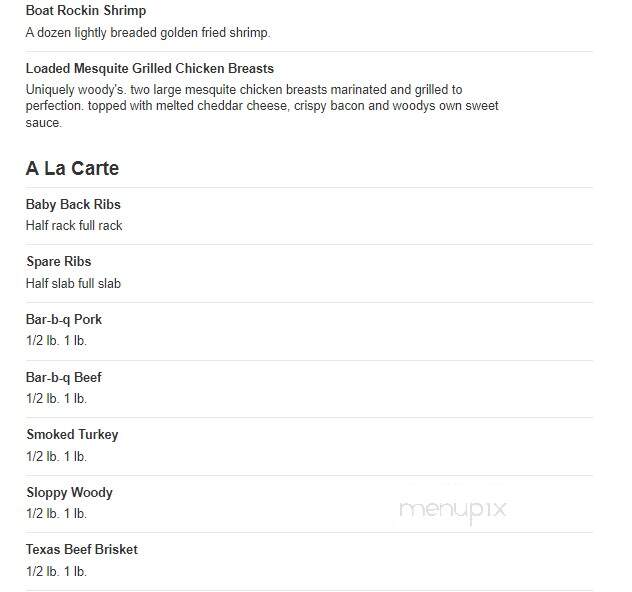Open the Bar-b-q Pork item
Image resolution: width=632 pixels, height=592 pixels.
64,320
